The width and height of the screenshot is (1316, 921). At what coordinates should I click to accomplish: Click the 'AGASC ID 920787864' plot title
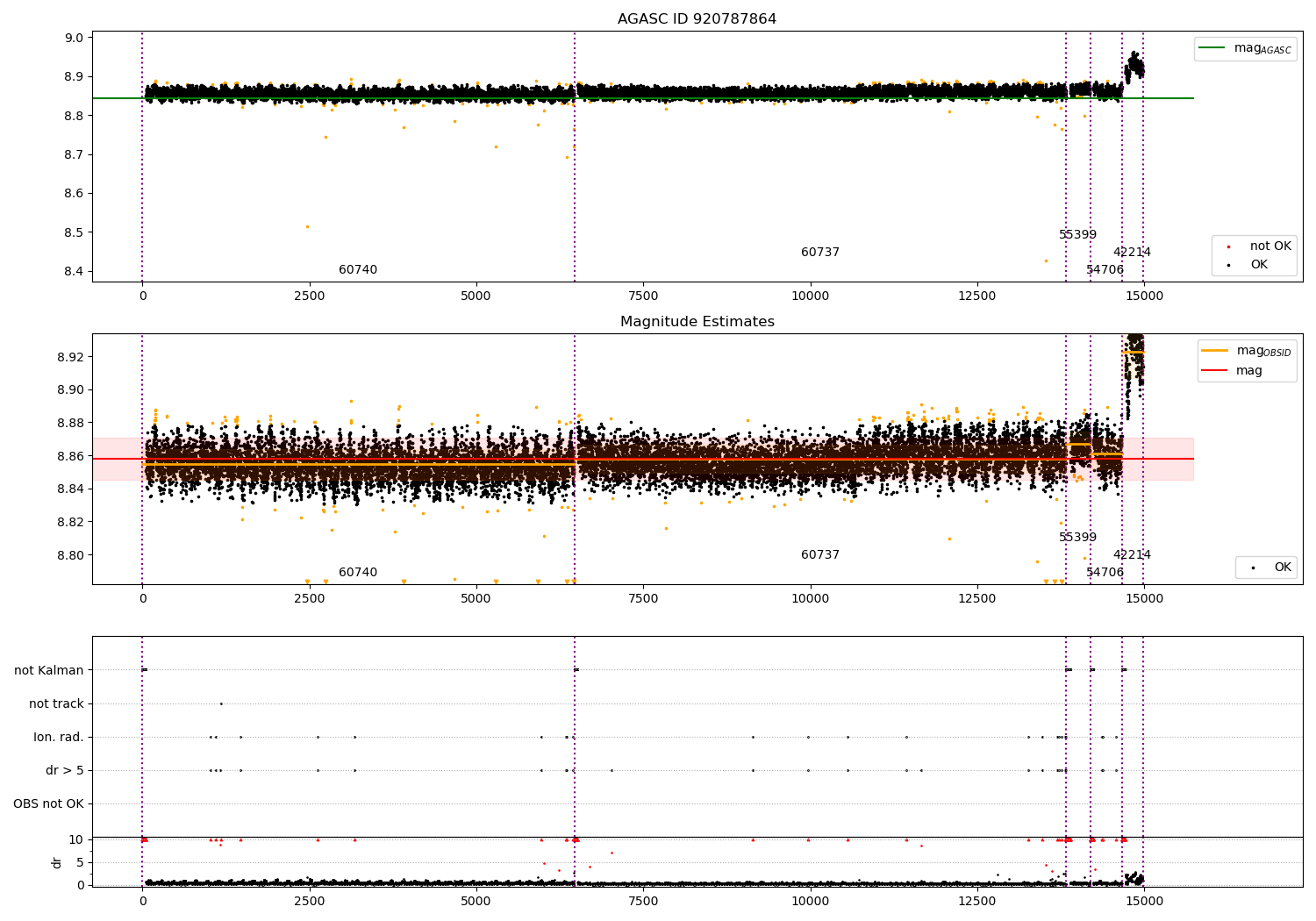point(697,19)
